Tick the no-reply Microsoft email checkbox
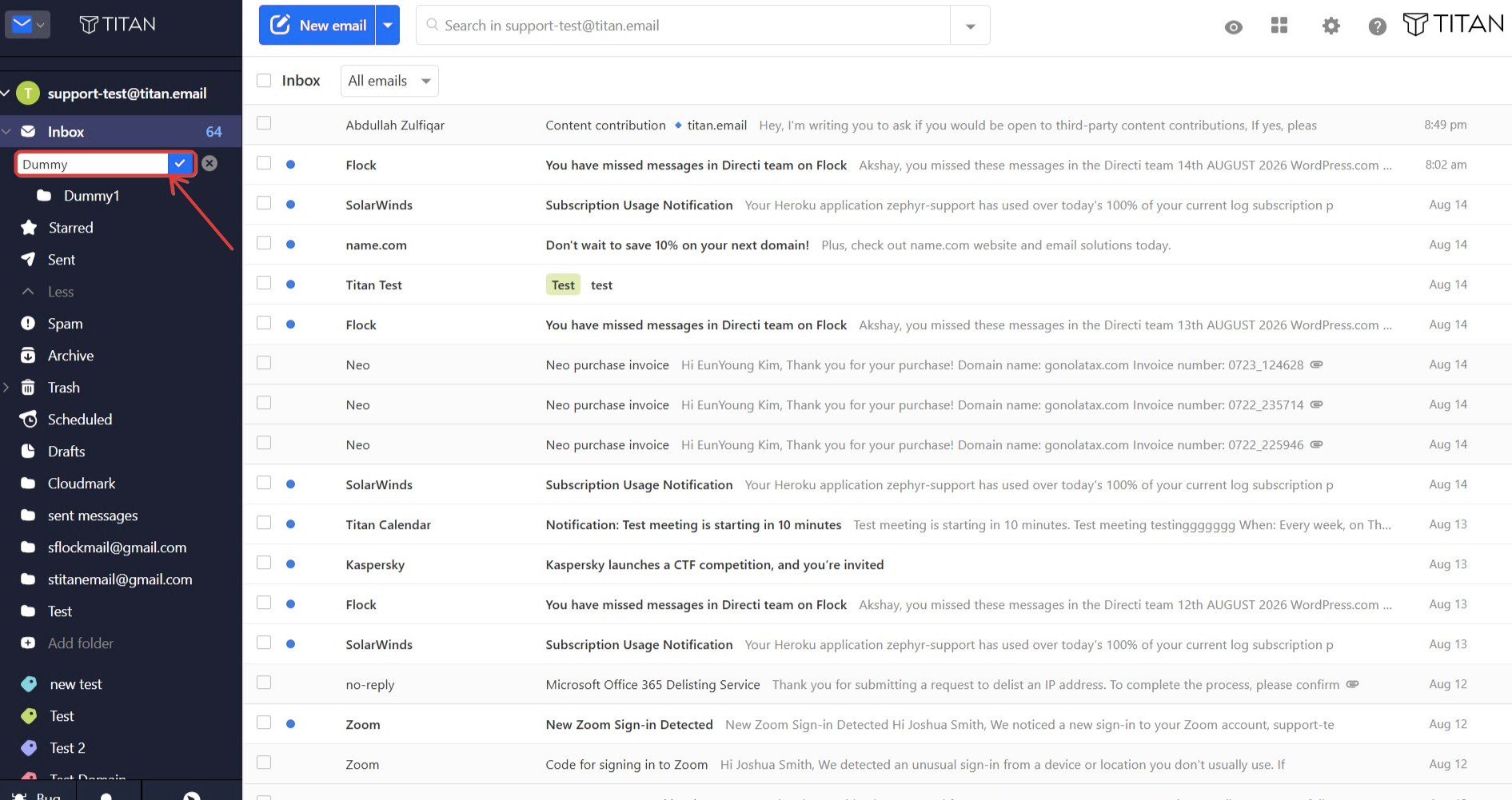The width and height of the screenshot is (1512, 800). point(264,683)
